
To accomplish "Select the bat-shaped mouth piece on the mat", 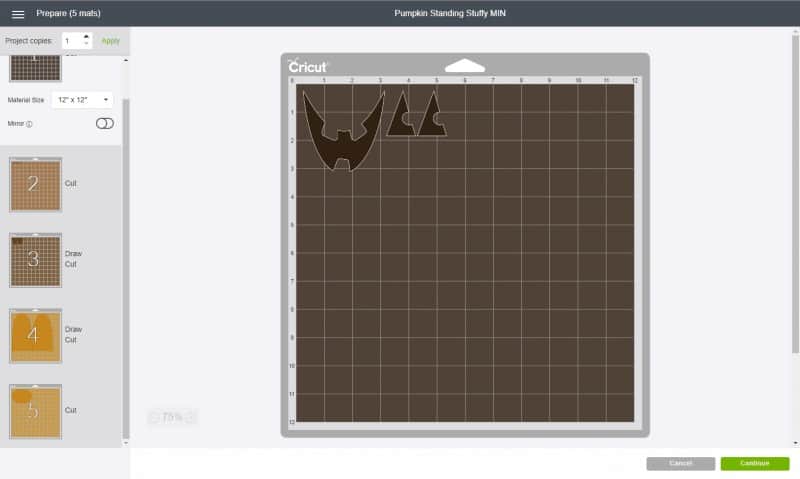I will (343, 131).
